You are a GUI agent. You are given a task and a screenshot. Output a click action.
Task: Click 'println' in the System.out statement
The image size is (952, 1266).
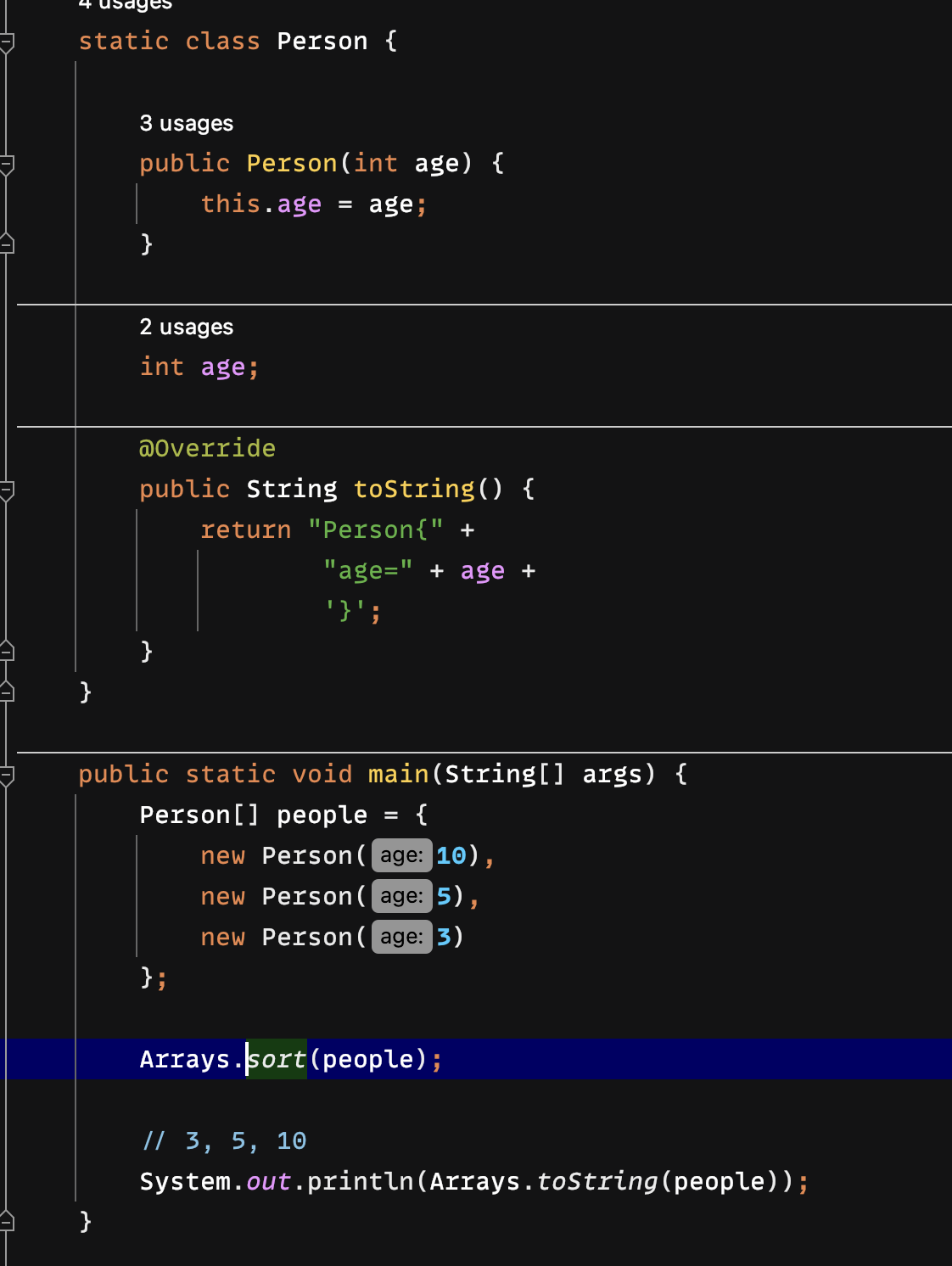(x=360, y=1181)
